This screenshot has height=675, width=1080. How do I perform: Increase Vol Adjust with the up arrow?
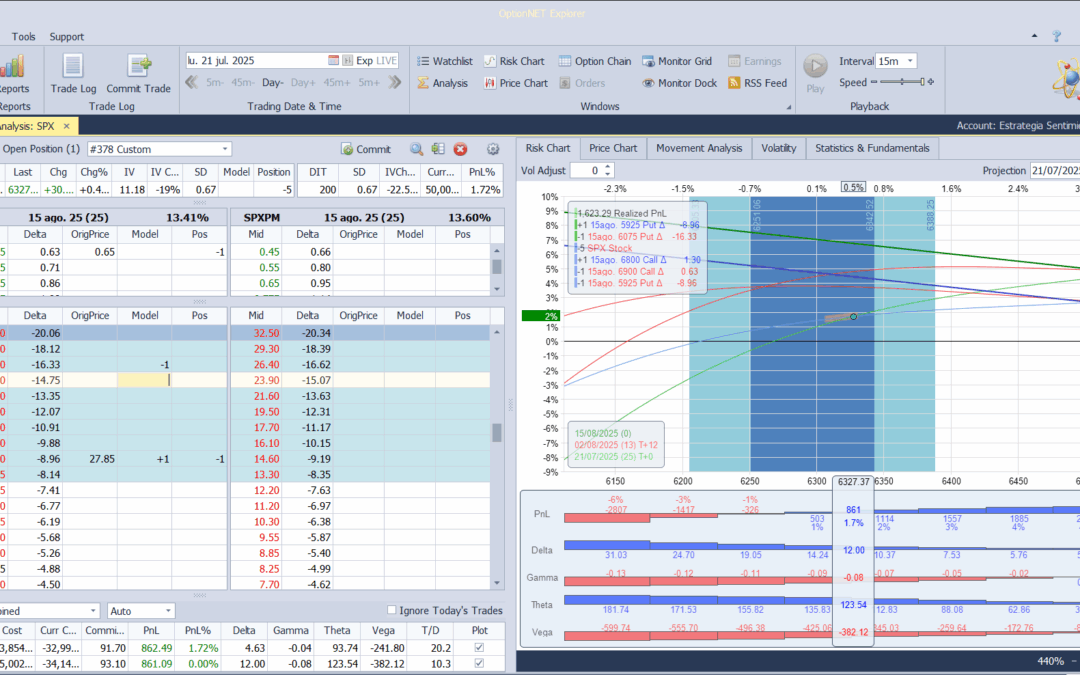(608, 167)
